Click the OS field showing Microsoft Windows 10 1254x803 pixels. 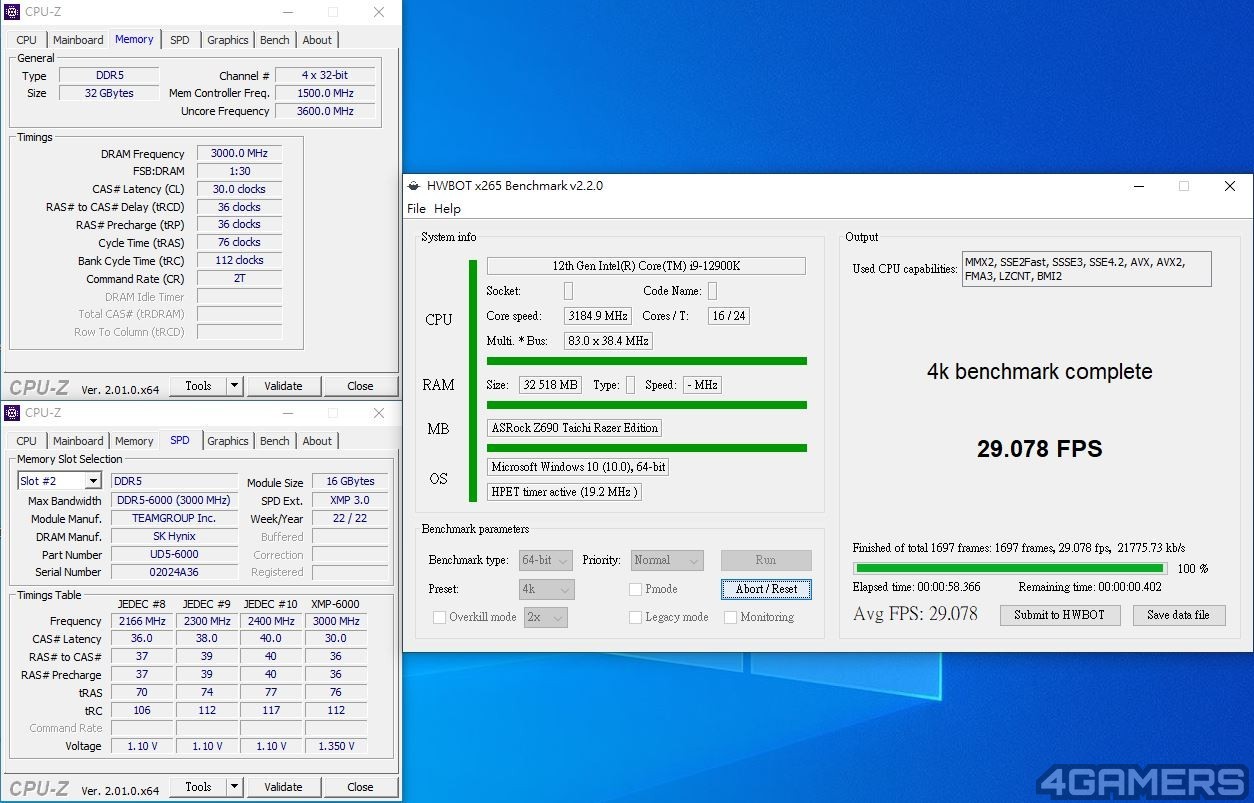[x=578, y=467]
